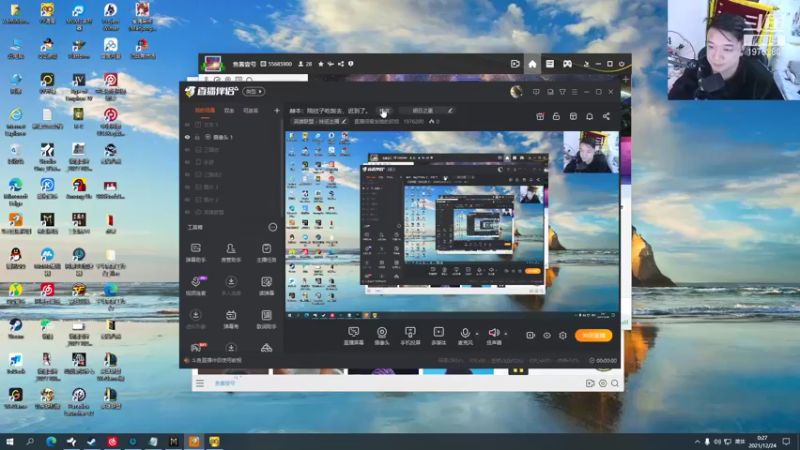
Task: Open a new tab with the back window plus
Action: (626, 80)
